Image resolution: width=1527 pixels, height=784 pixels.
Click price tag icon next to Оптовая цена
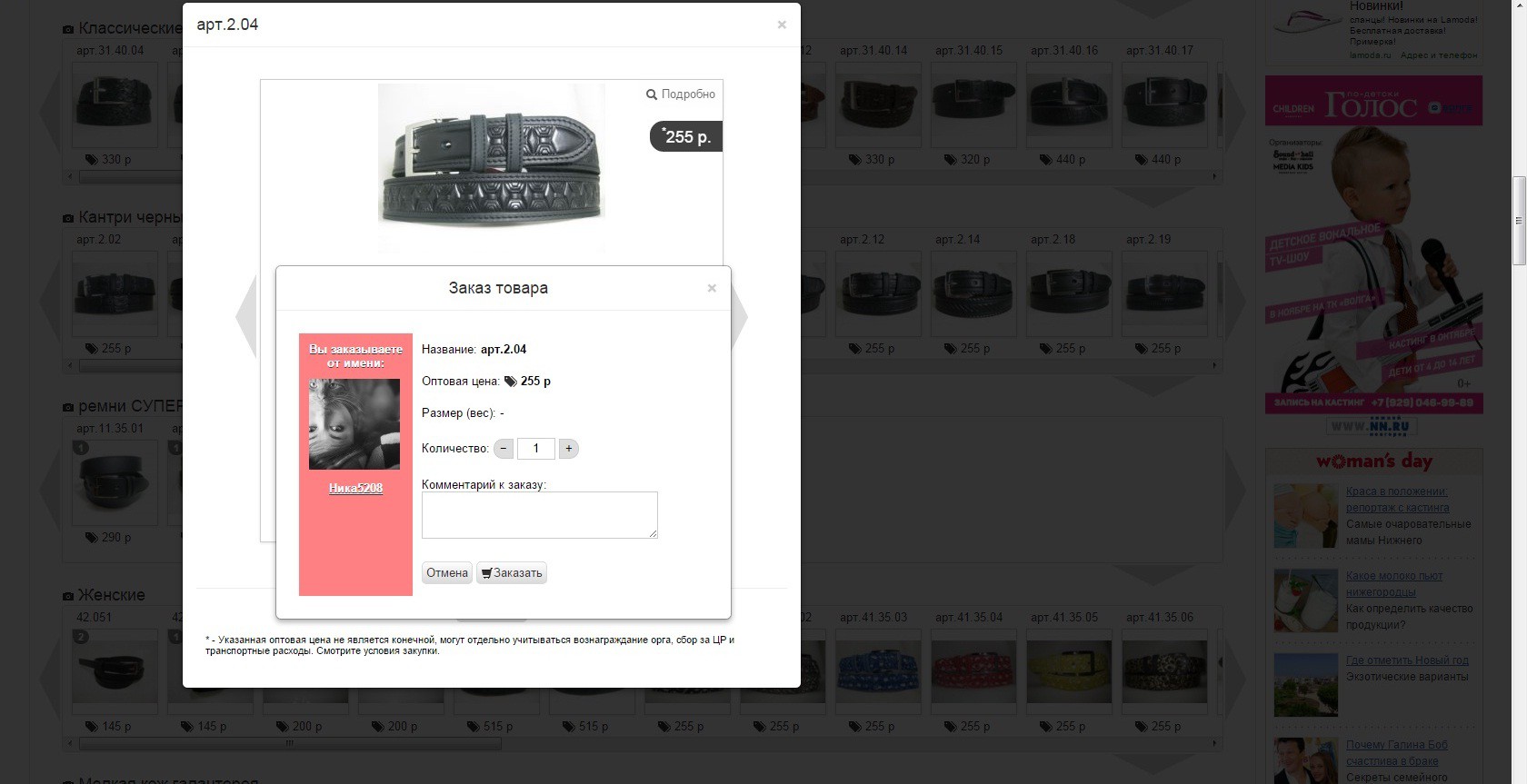511,382
